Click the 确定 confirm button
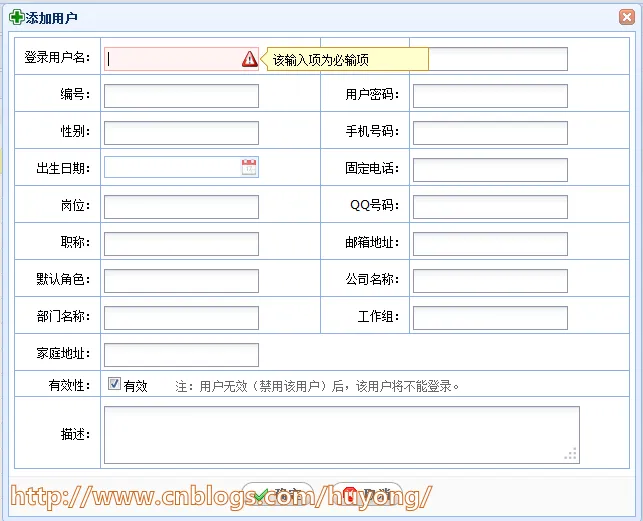The width and height of the screenshot is (643, 521). [x=278, y=495]
